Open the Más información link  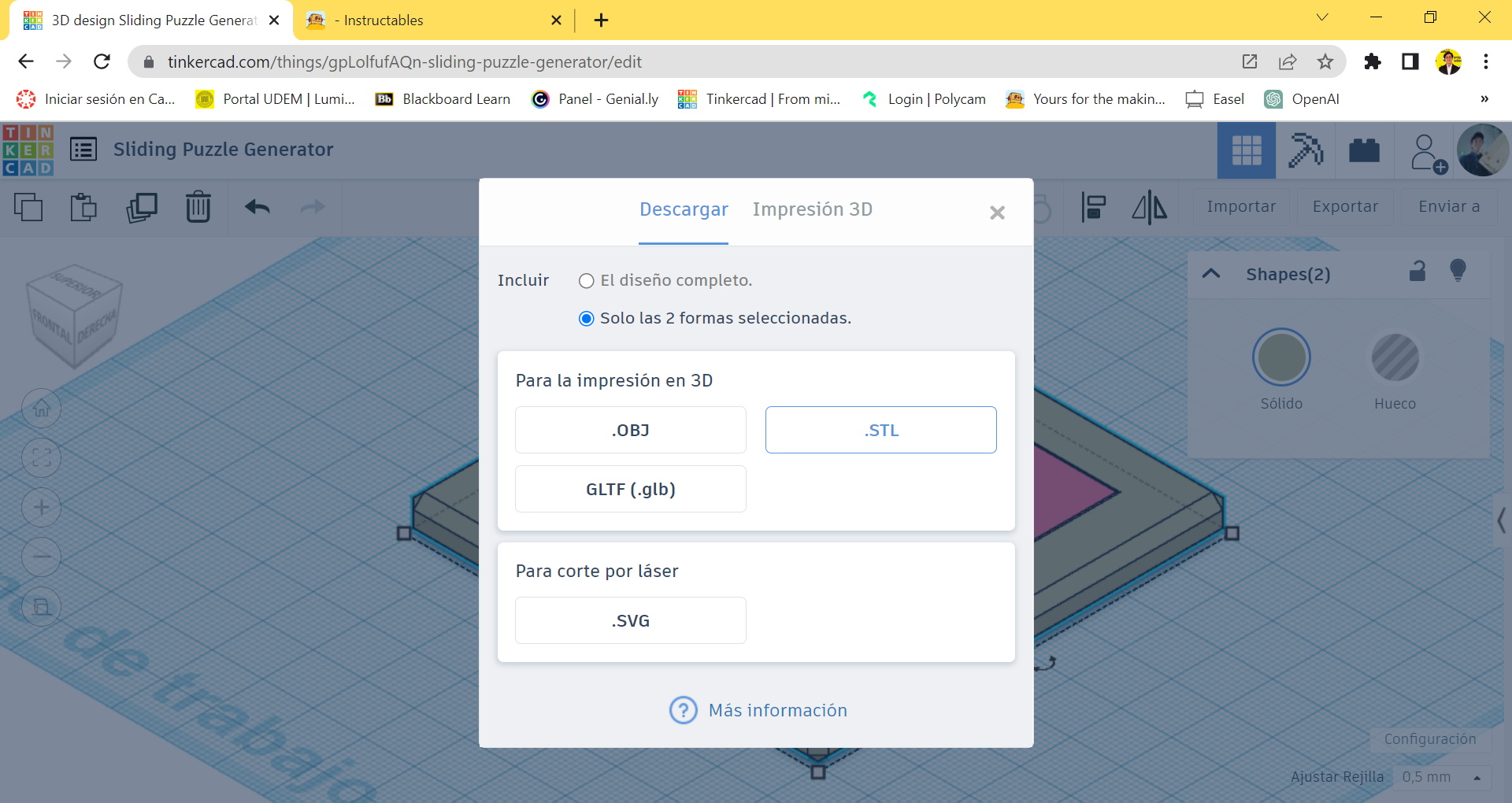click(758, 710)
